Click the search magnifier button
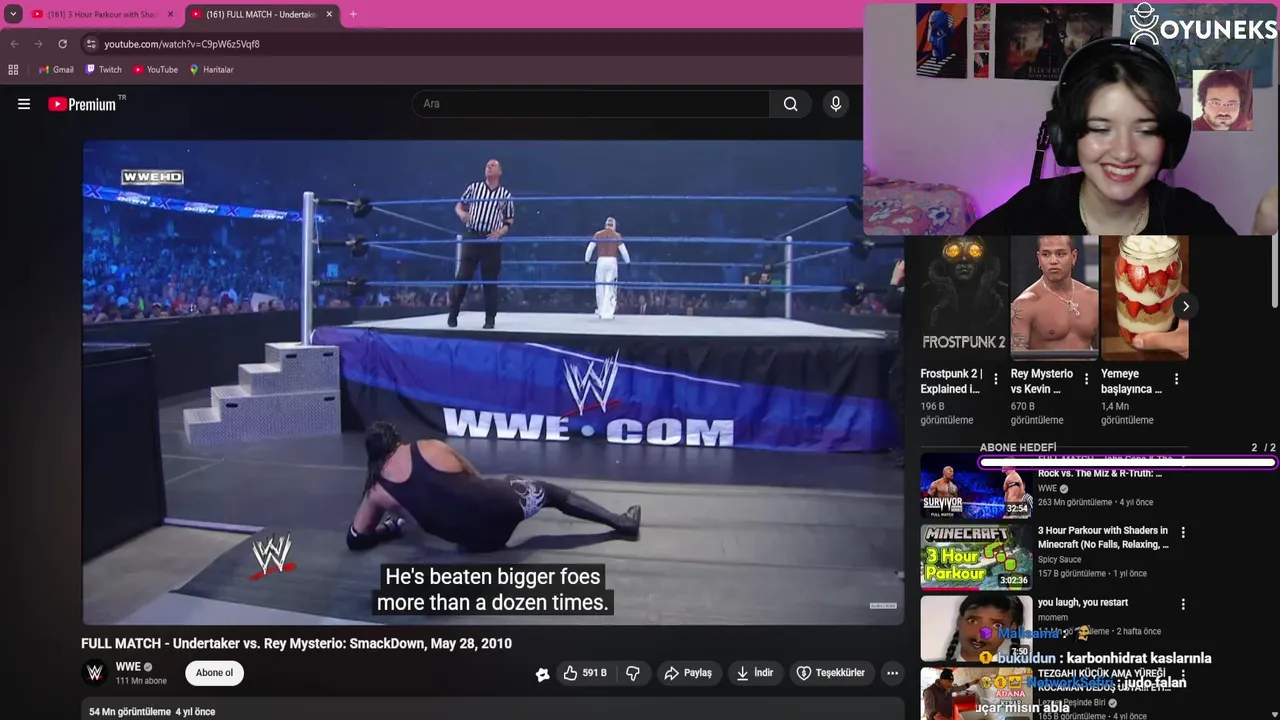This screenshot has width=1280, height=720. (x=790, y=104)
